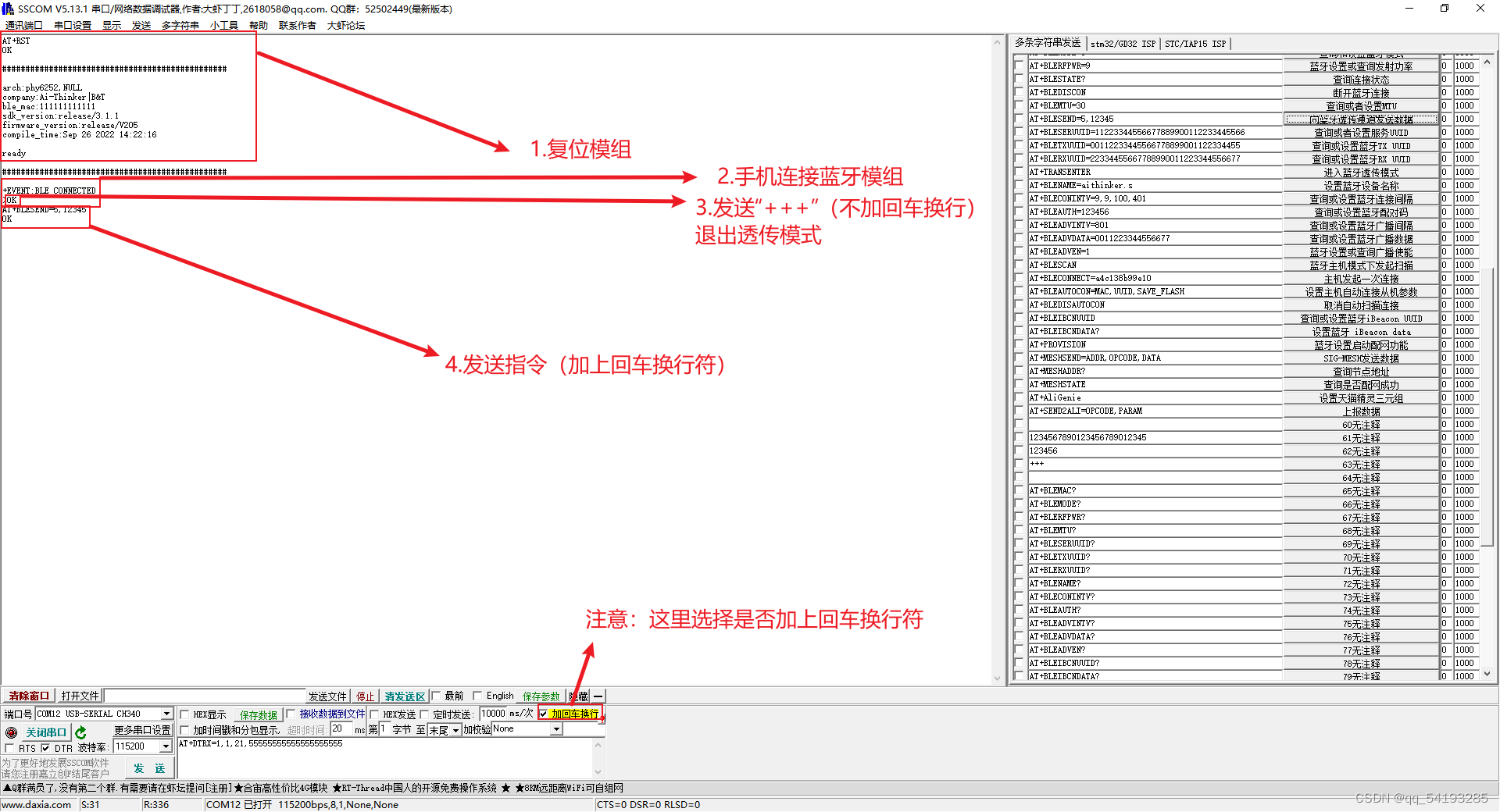This screenshot has width=1500, height=812.
Task: Click the 发送 send button
Action: (x=149, y=768)
